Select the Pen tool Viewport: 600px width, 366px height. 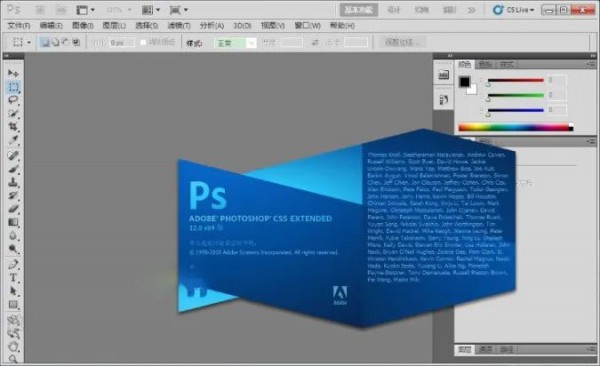tap(13, 264)
